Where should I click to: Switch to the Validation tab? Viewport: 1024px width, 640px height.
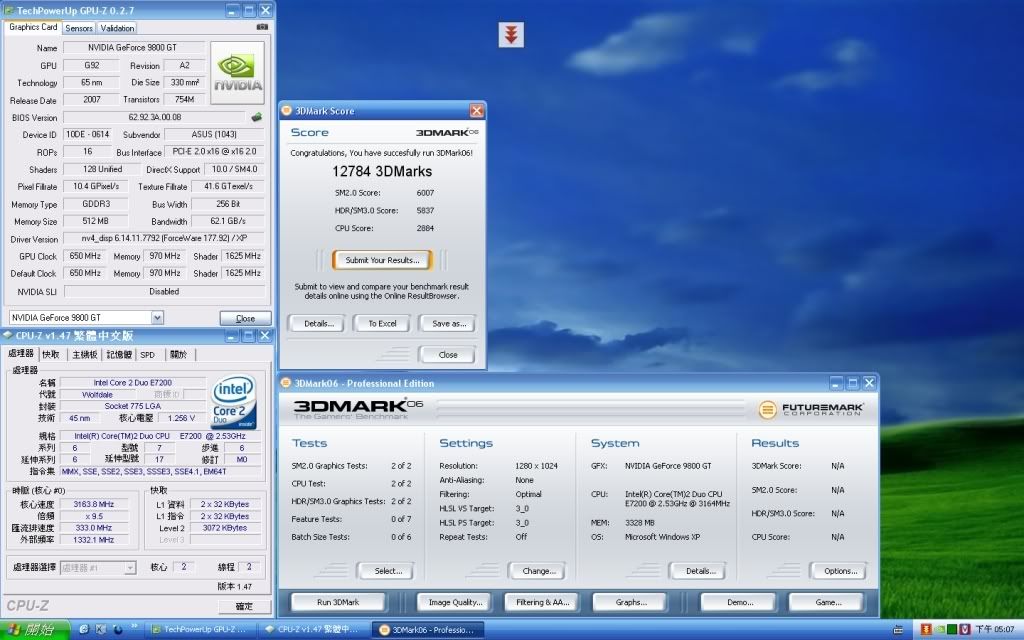point(118,28)
